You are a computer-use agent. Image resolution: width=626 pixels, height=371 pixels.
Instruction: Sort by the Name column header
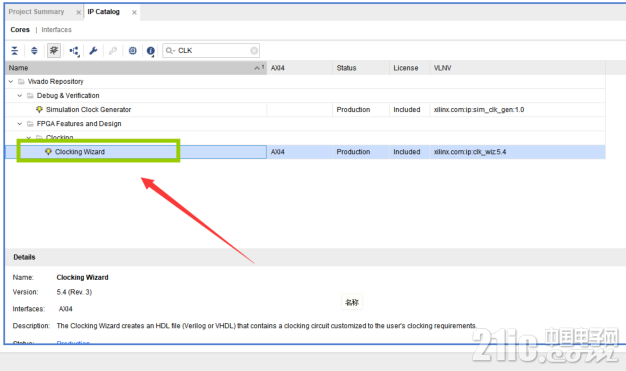[136, 68]
